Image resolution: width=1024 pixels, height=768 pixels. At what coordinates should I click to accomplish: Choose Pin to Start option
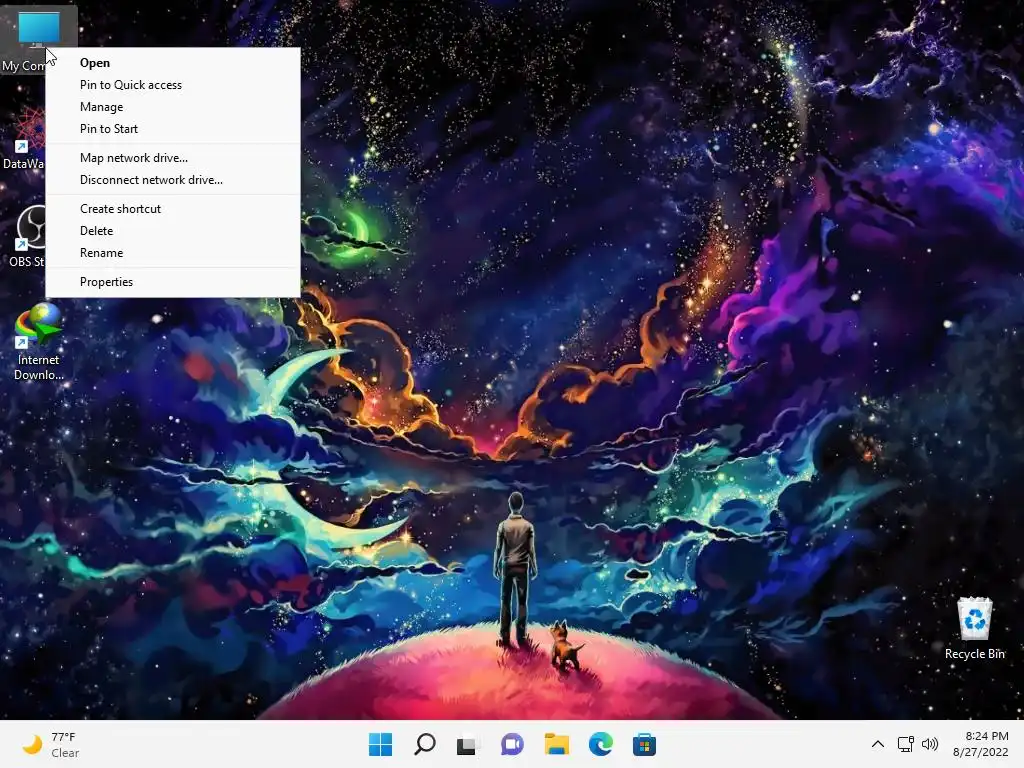[172, 129]
